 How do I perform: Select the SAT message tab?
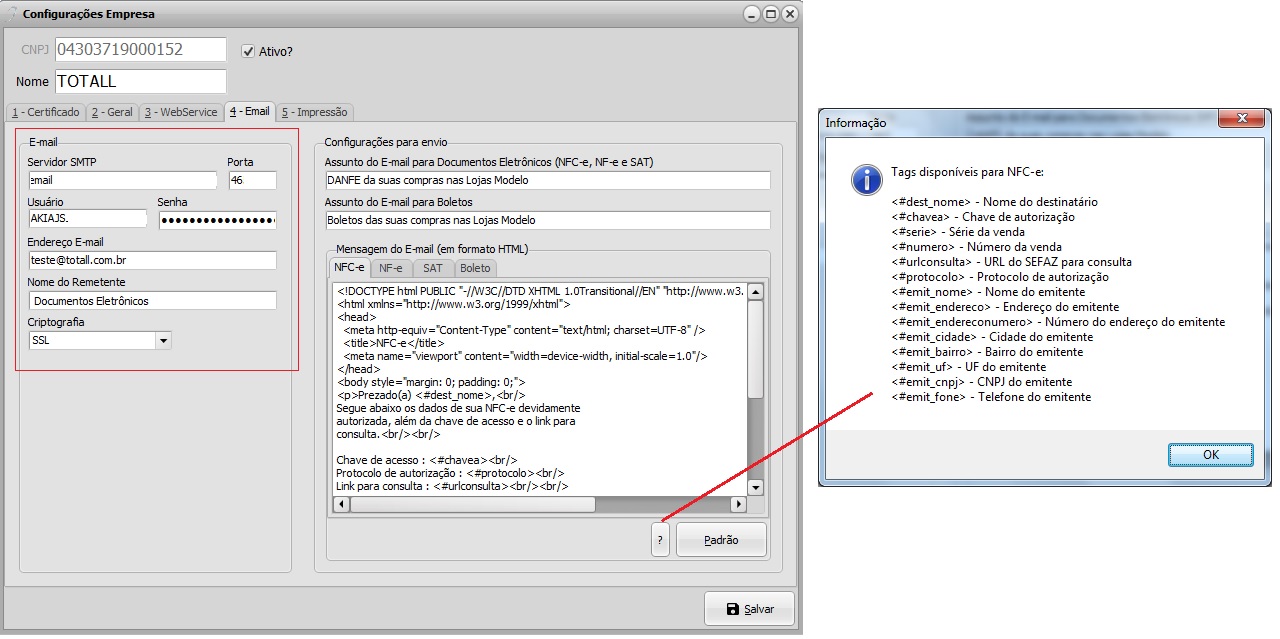point(432,268)
